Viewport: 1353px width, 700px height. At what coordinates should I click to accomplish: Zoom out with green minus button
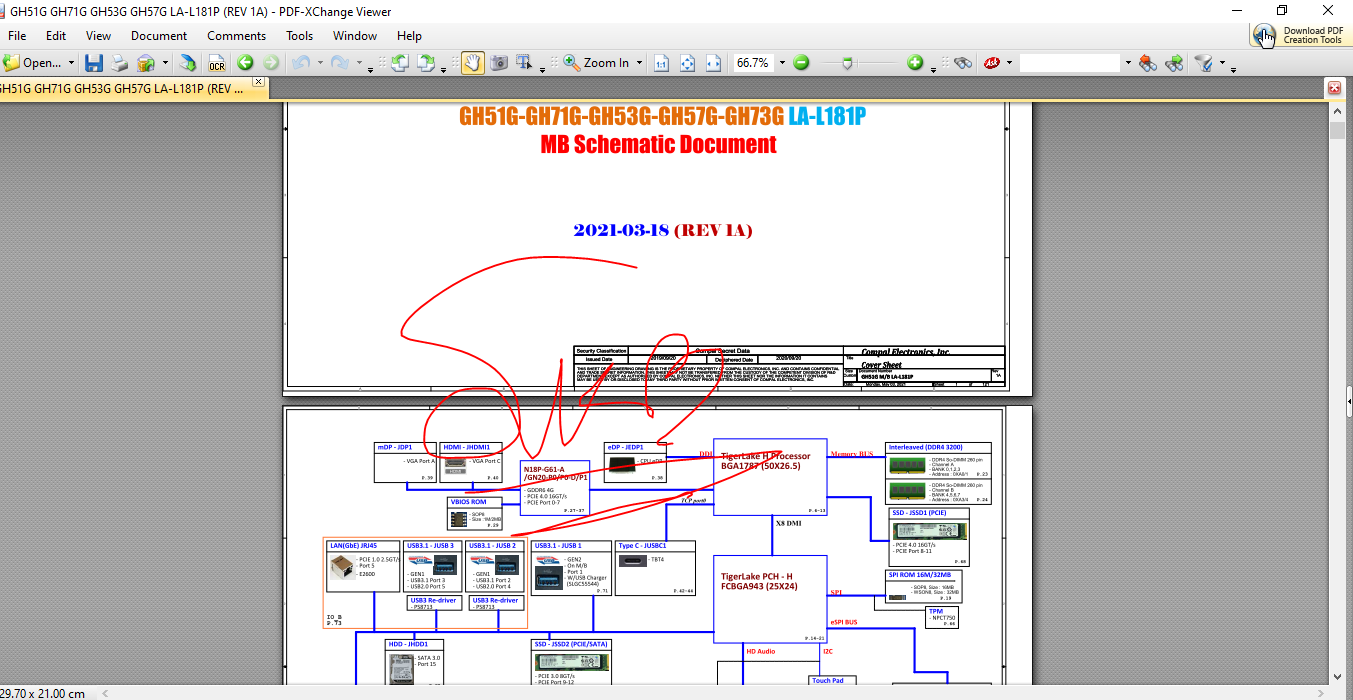pyautogui.click(x=801, y=63)
